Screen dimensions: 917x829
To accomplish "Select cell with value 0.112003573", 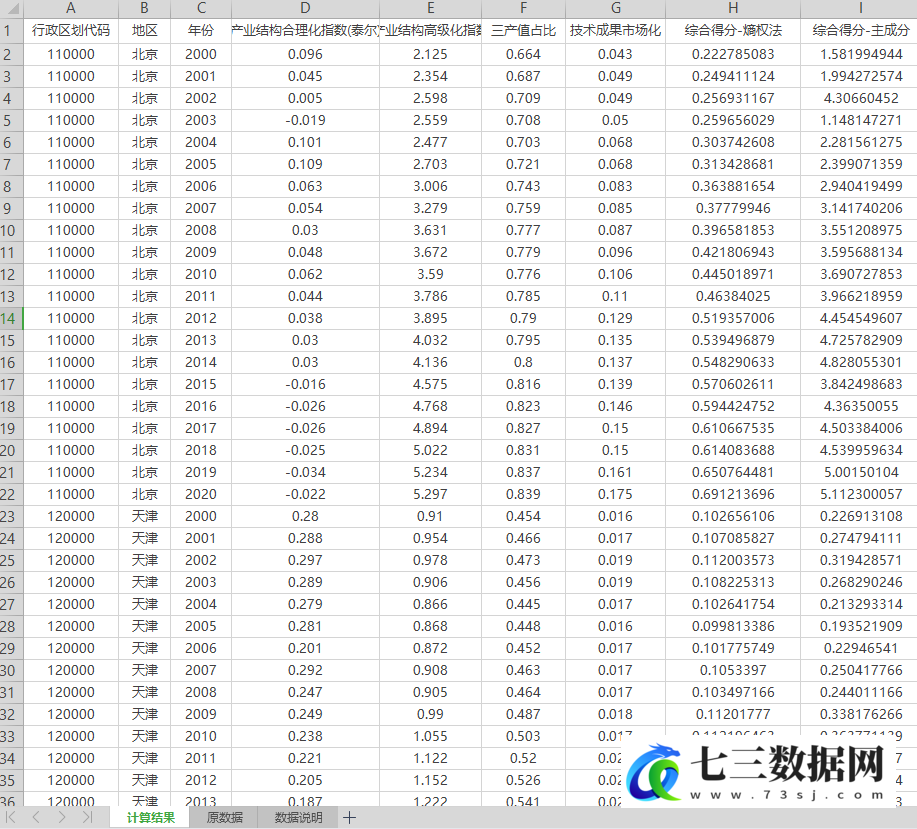I will 733,561.
